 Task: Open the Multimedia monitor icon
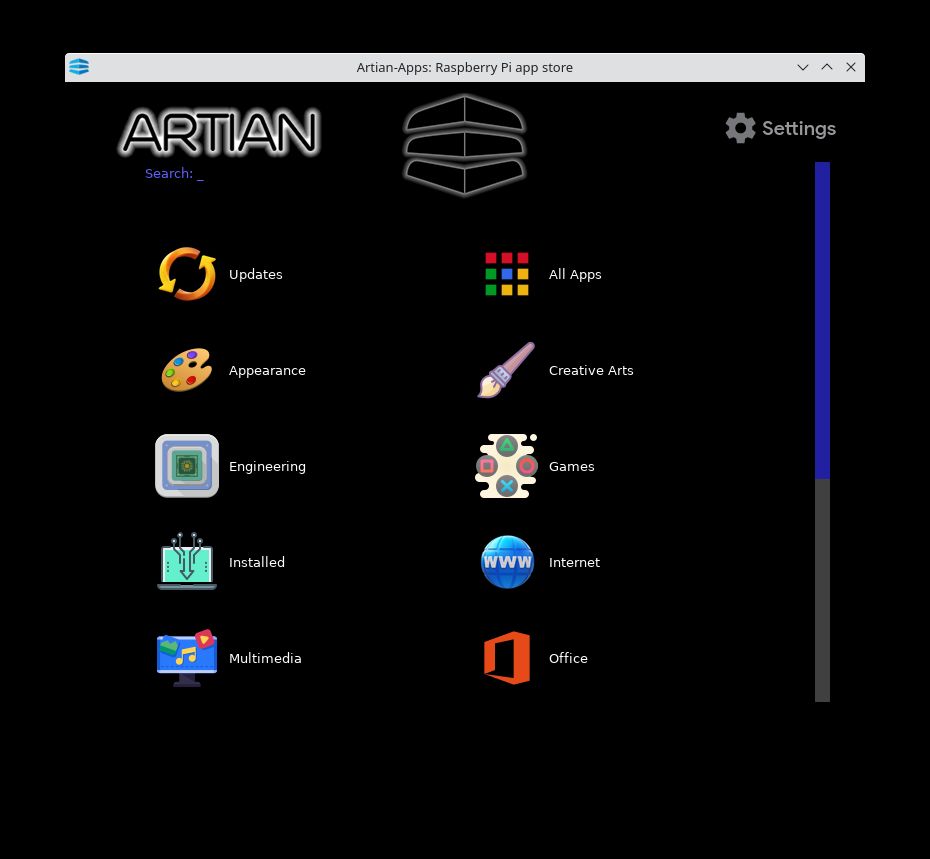click(x=187, y=658)
